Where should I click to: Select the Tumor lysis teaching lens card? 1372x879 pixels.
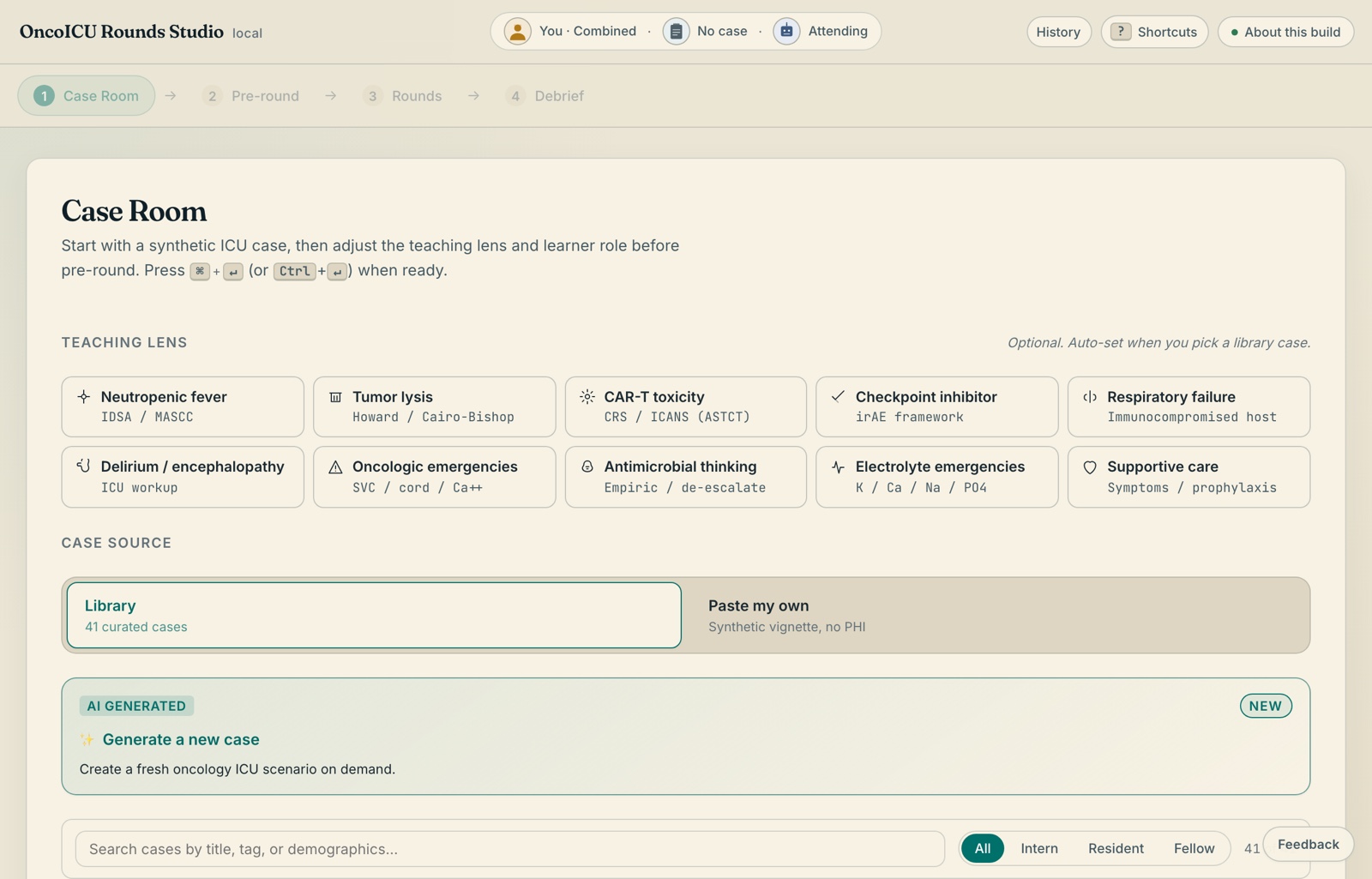pos(434,406)
